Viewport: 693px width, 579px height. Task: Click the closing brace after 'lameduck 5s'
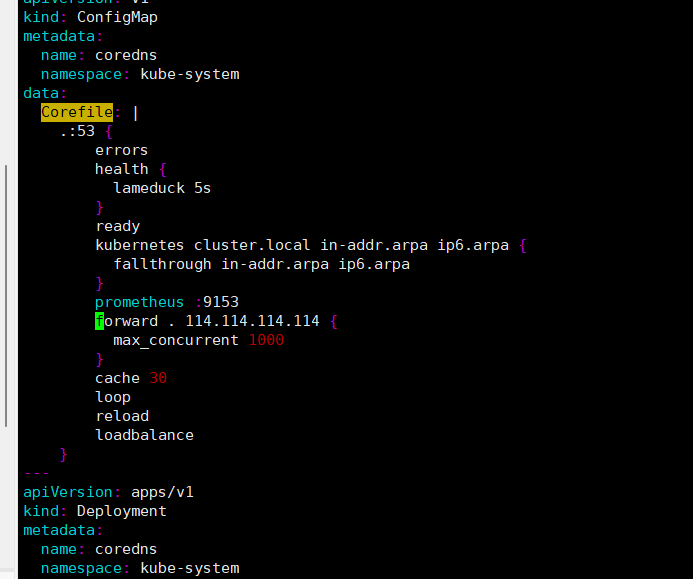click(x=99, y=207)
